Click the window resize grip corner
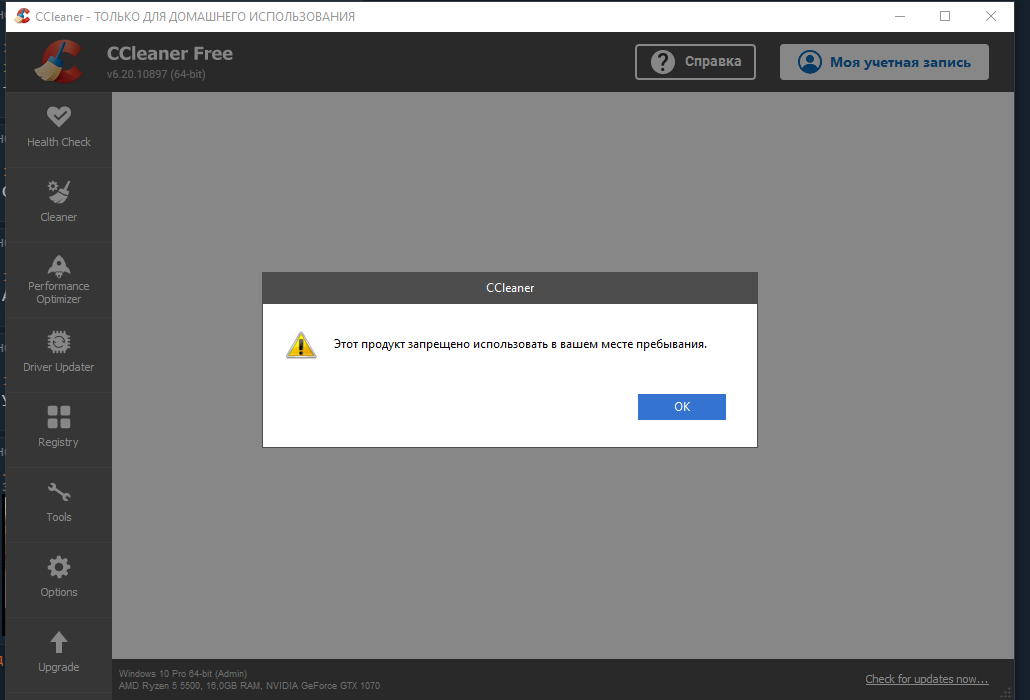The image size is (1030, 700). [1006, 692]
